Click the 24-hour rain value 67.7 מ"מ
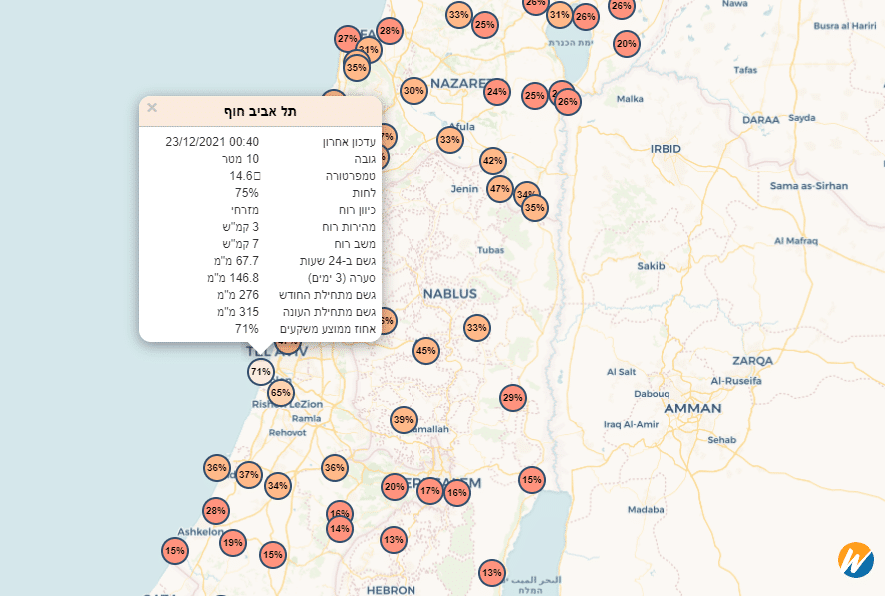This screenshot has height=596, width=885. [236, 261]
